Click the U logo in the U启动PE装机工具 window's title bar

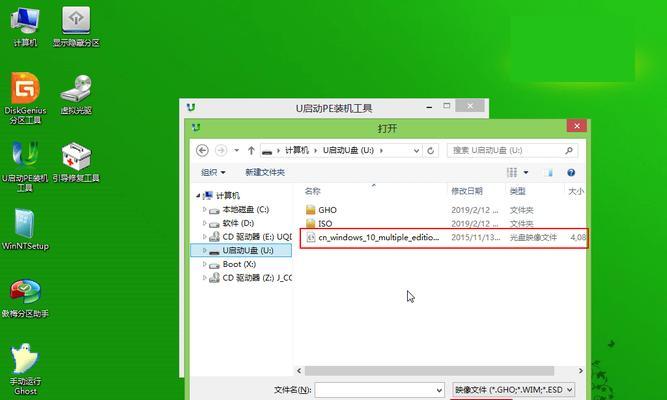click(x=191, y=107)
